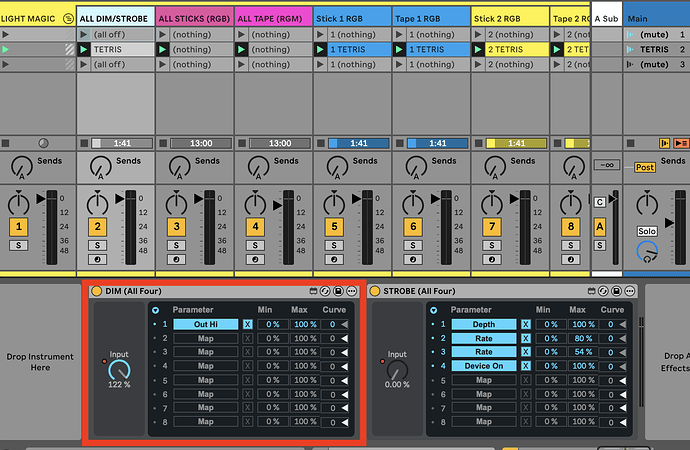This screenshot has width=690, height=450.
Task: Arm track 4 using its record button
Action: click(253, 260)
